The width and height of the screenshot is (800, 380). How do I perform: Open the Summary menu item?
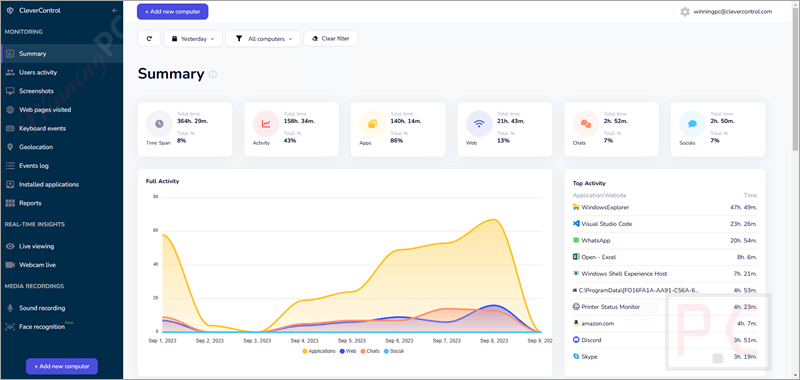61,54
